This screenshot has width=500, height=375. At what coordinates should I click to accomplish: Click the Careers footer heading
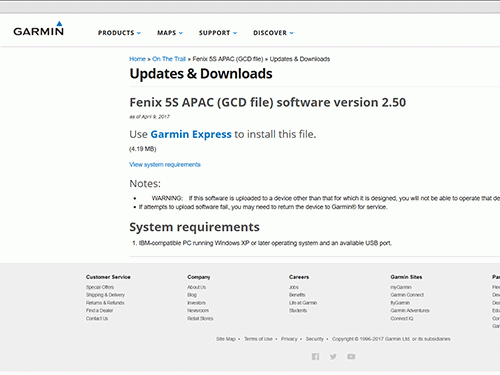pos(299,277)
